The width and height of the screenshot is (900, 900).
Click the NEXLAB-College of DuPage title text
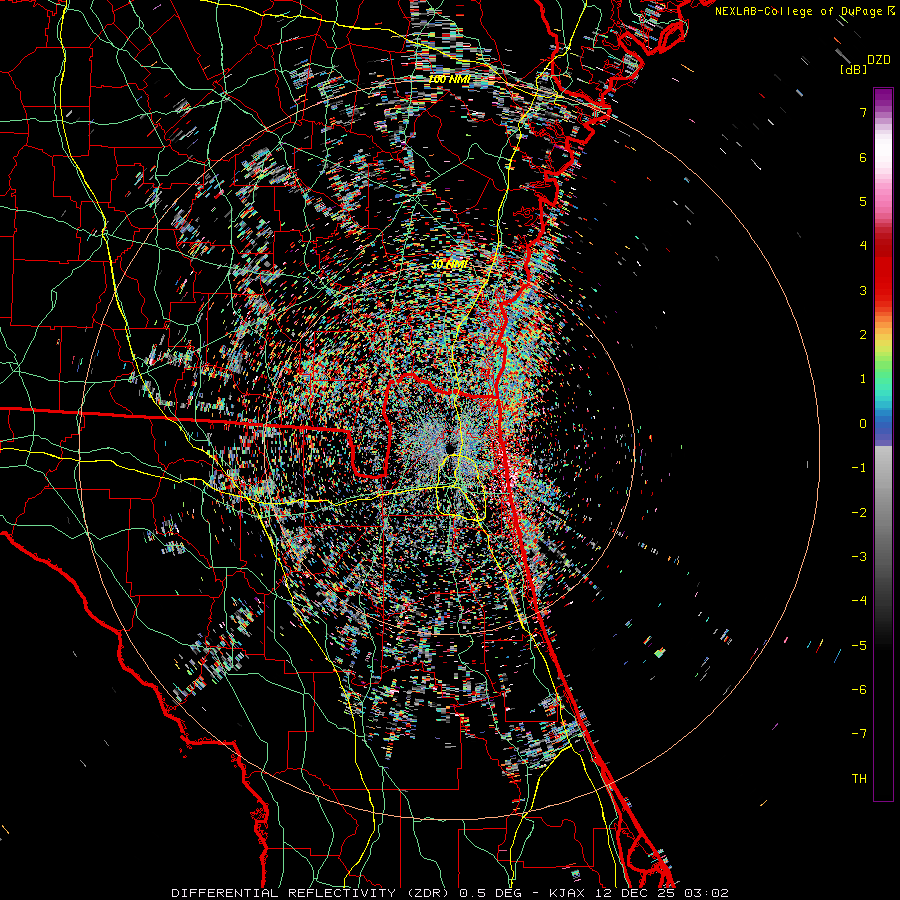[800, 11]
